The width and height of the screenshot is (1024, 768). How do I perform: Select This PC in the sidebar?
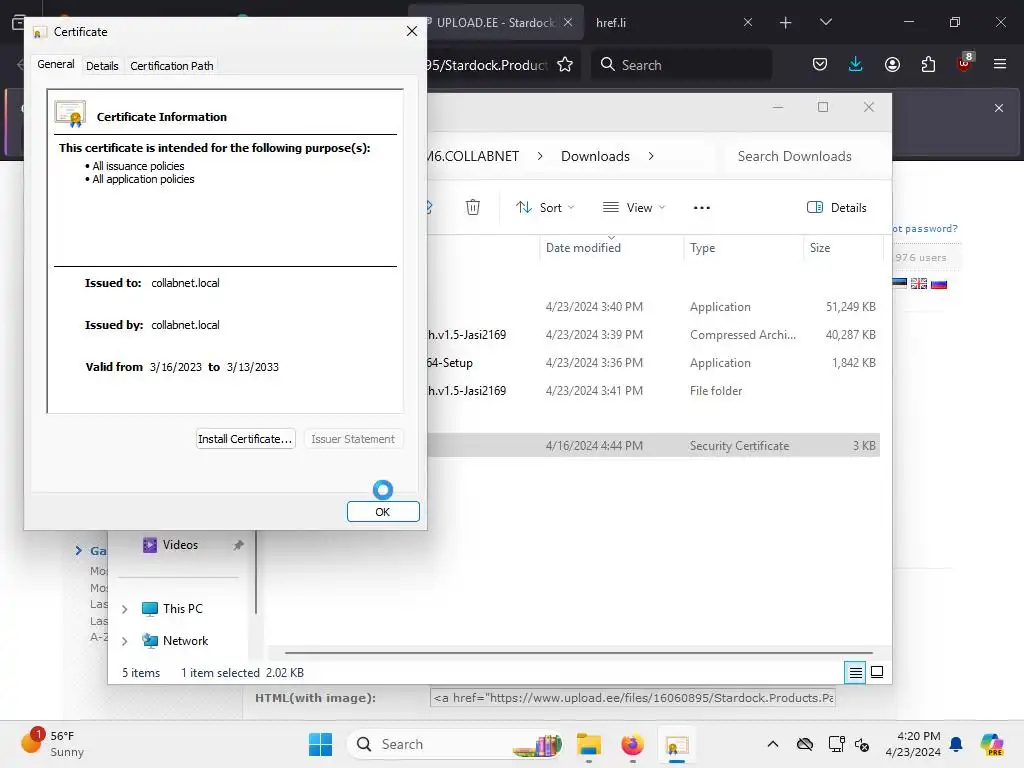tap(172, 609)
